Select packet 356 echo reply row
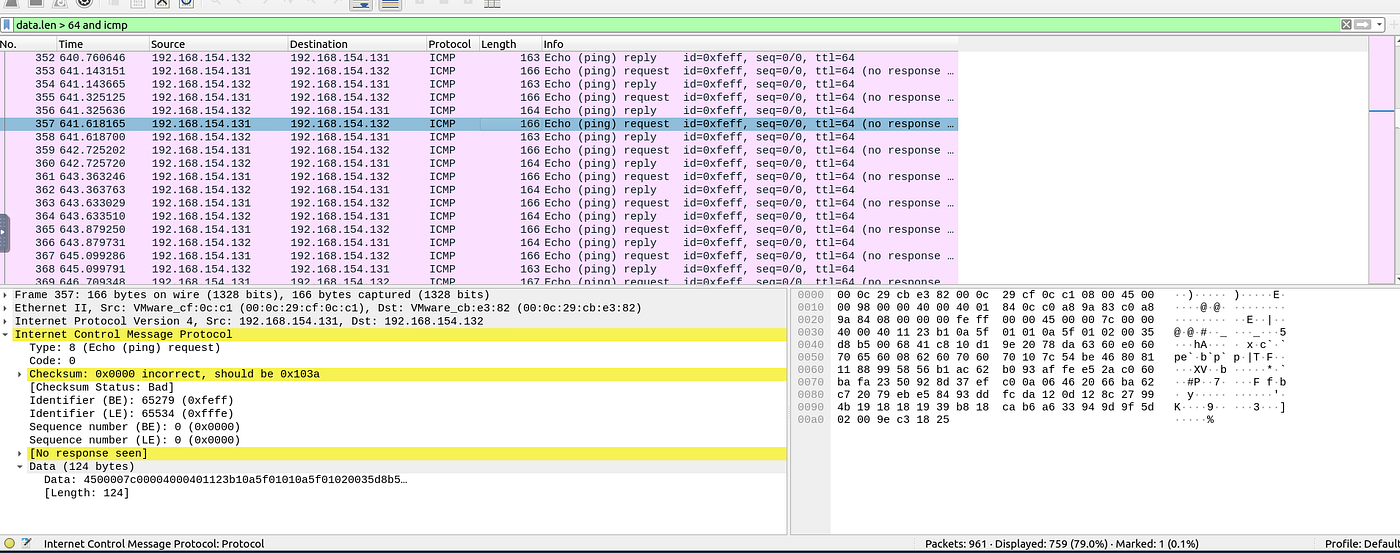The width and height of the screenshot is (1400, 553). [x=479, y=110]
